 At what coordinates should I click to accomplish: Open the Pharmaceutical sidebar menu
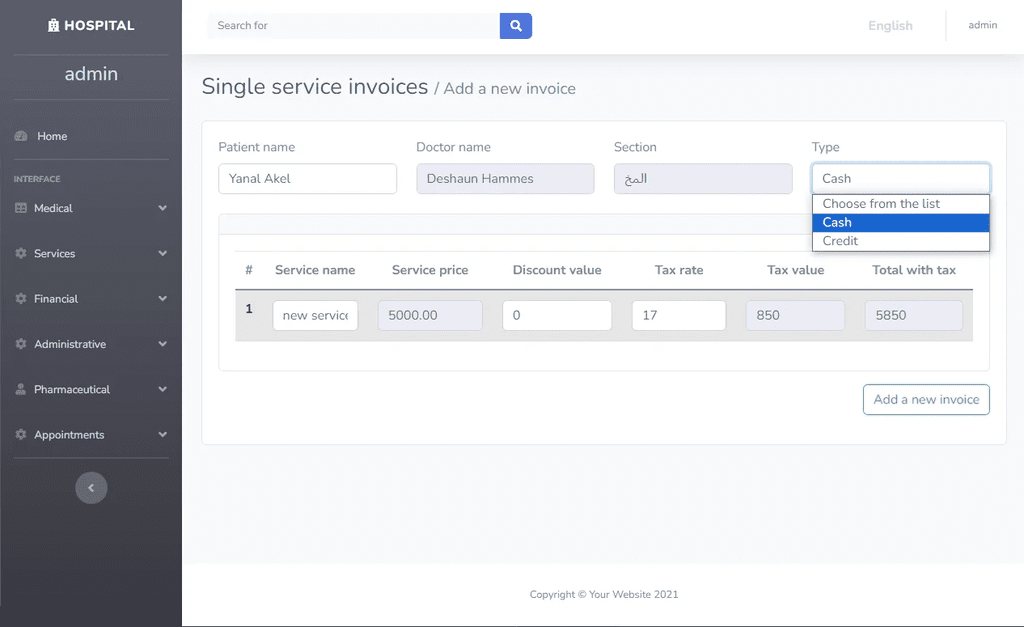click(91, 389)
